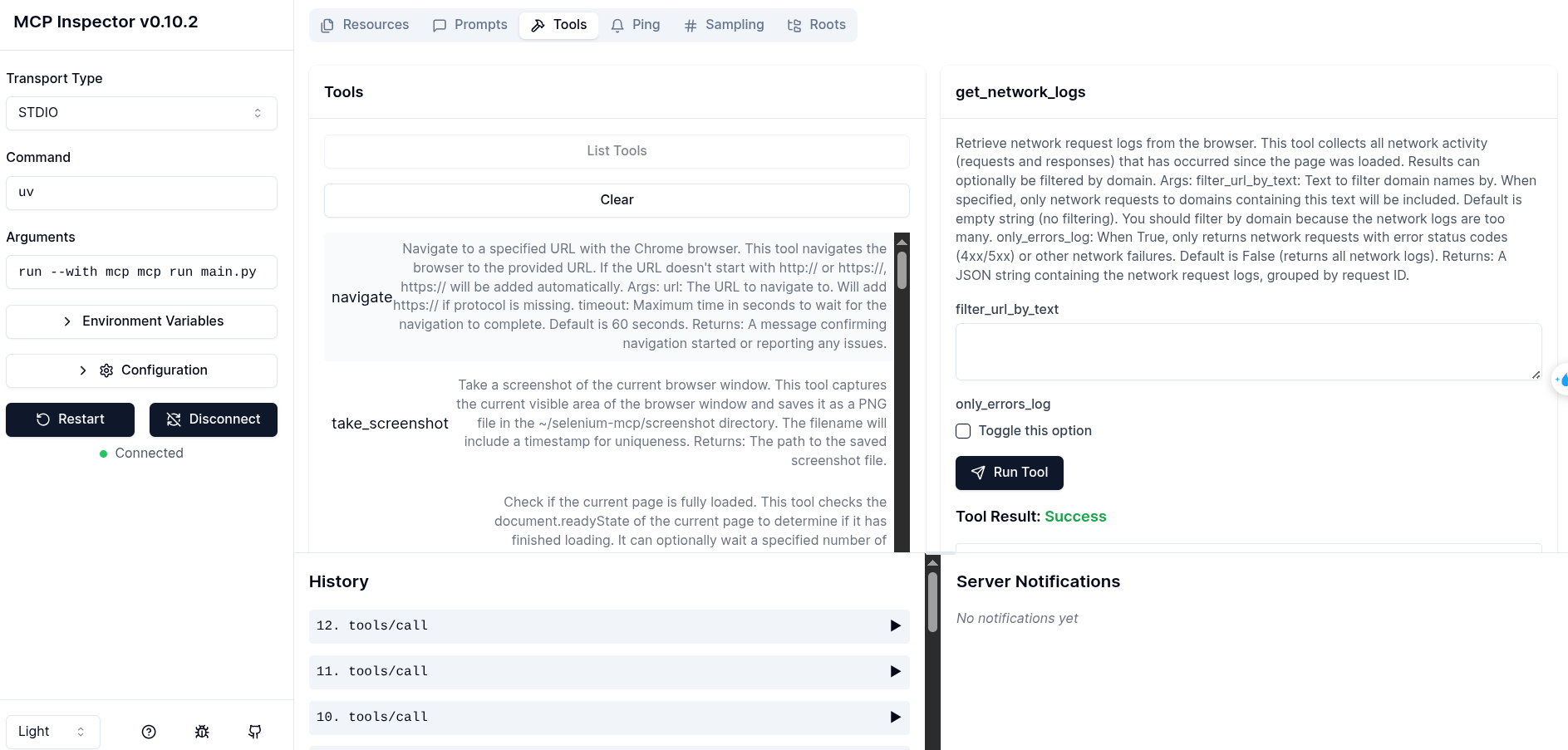Image resolution: width=1568 pixels, height=750 pixels.
Task: Expand history entry 11 tools/call arrow
Action: (895, 672)
